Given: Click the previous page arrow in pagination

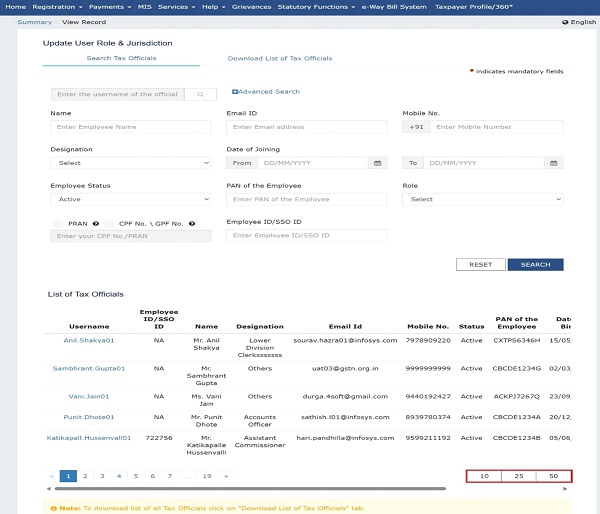Looking at the screenshot, I should (51, 476).
